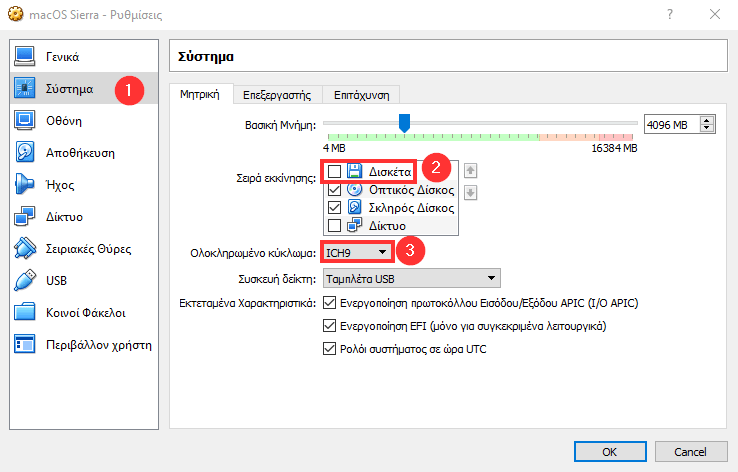Image resolution: width=738 pixels, height=472 pixels.
Task: Switch to the Μητρική tab
Action: 200,95
